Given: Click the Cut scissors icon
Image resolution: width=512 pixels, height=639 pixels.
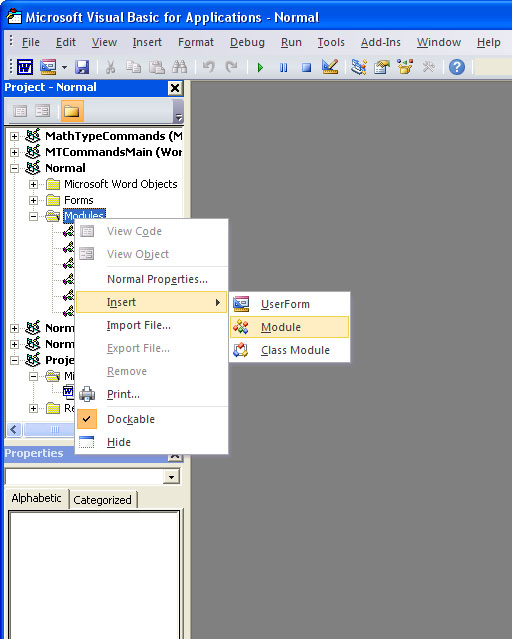Looking at the screenshot, I should coord(110,67).
